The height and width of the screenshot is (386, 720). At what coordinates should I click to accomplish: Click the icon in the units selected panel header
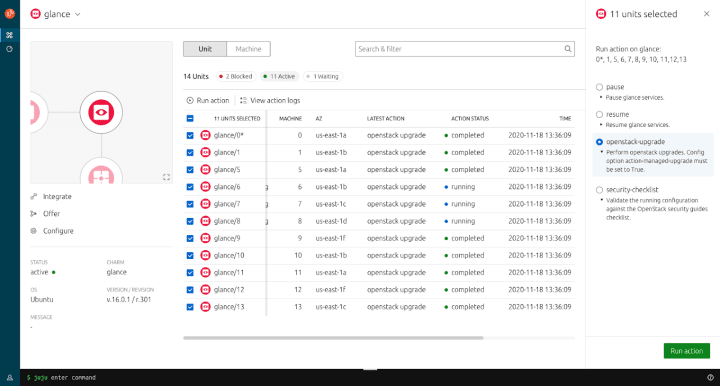click(x=601, y=14)
